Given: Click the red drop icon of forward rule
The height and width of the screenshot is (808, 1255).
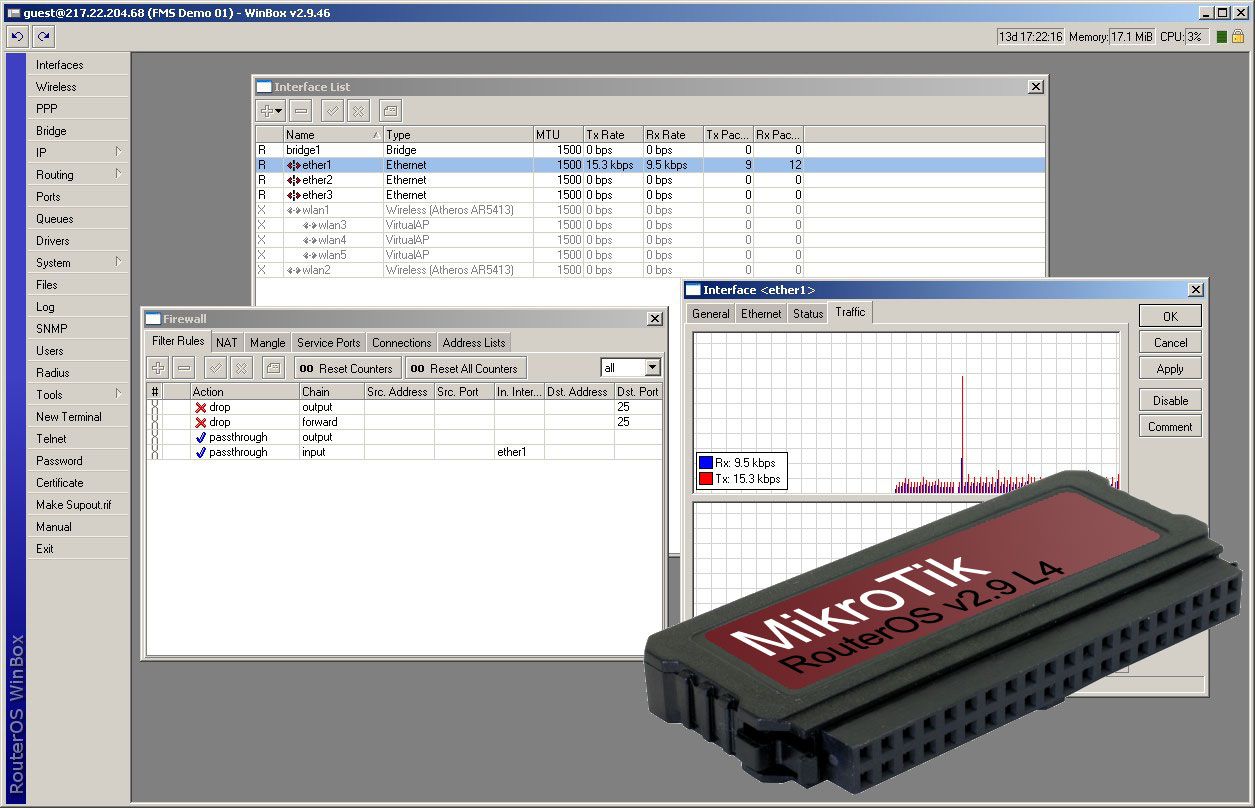Looking at the screenshot, I should 200,422.
